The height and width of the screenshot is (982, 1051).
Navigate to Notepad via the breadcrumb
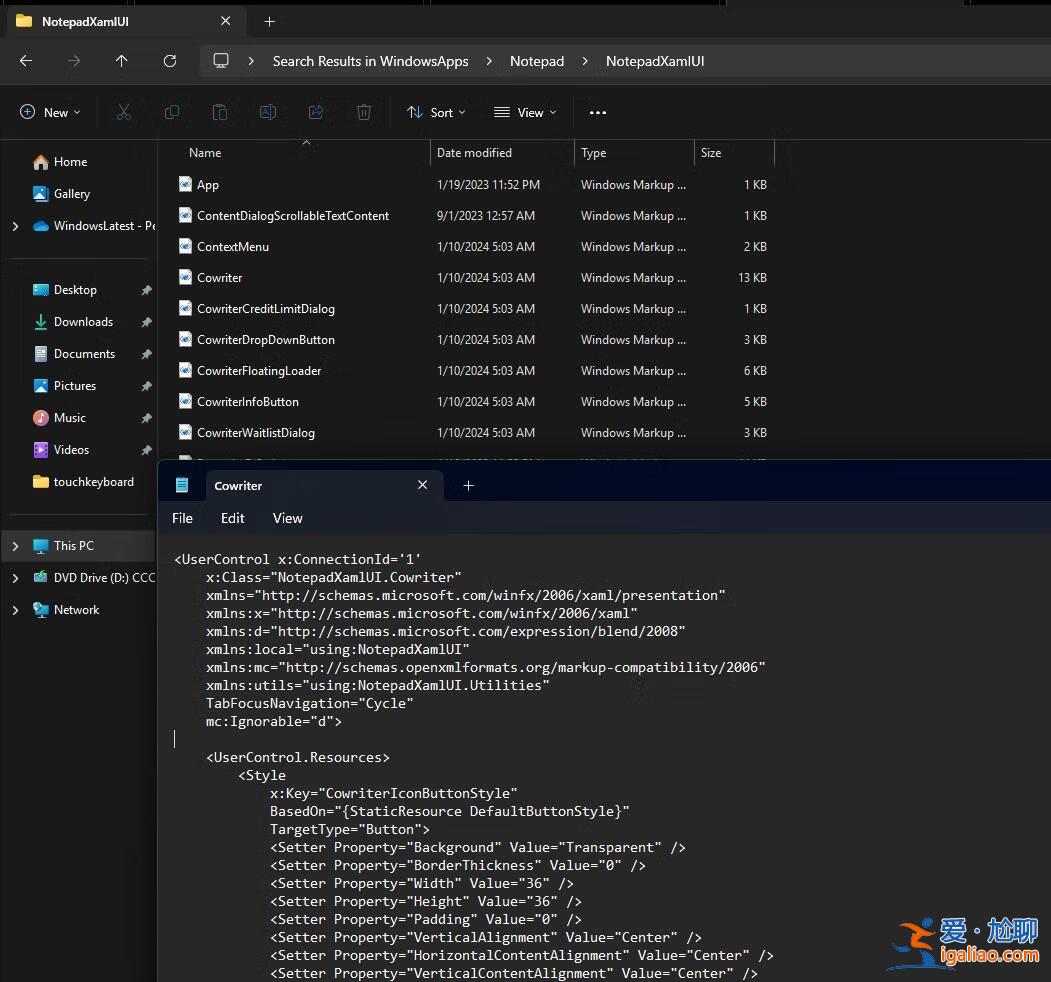pyautogui.click(x=536, y=61)
